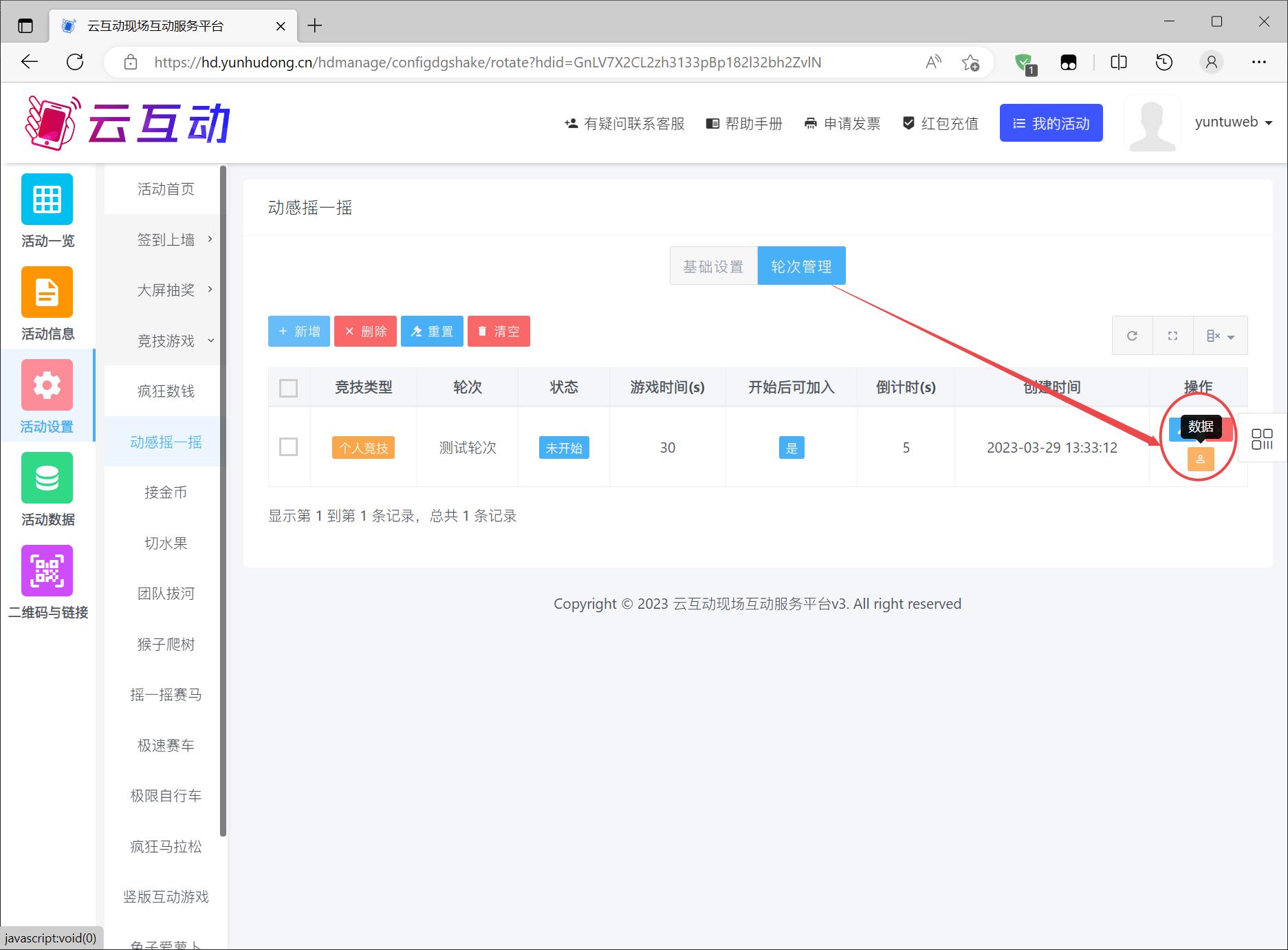Open the columns visibility dropdown

[1220, 336]
